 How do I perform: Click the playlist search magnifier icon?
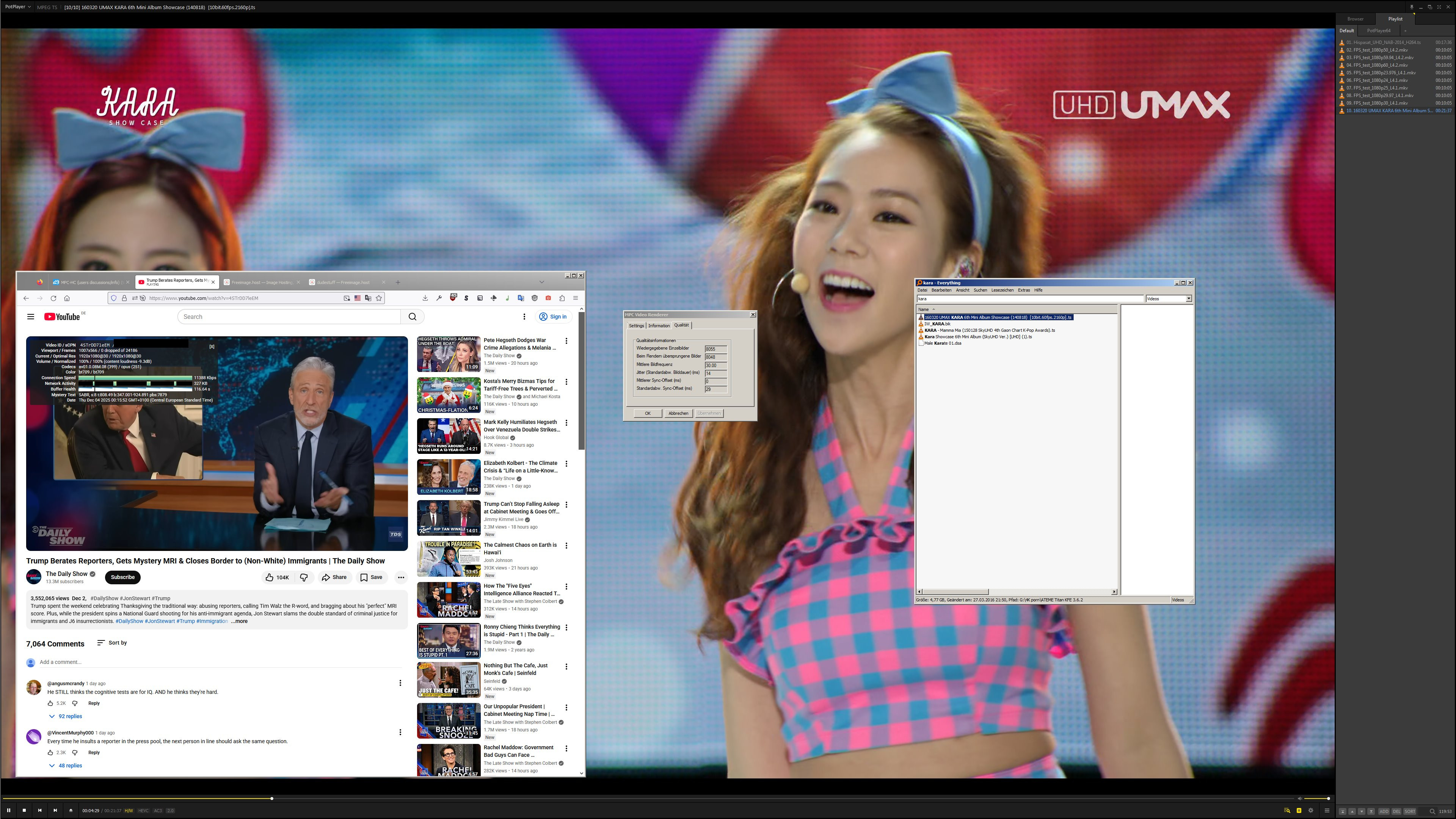pos(1432,812)
